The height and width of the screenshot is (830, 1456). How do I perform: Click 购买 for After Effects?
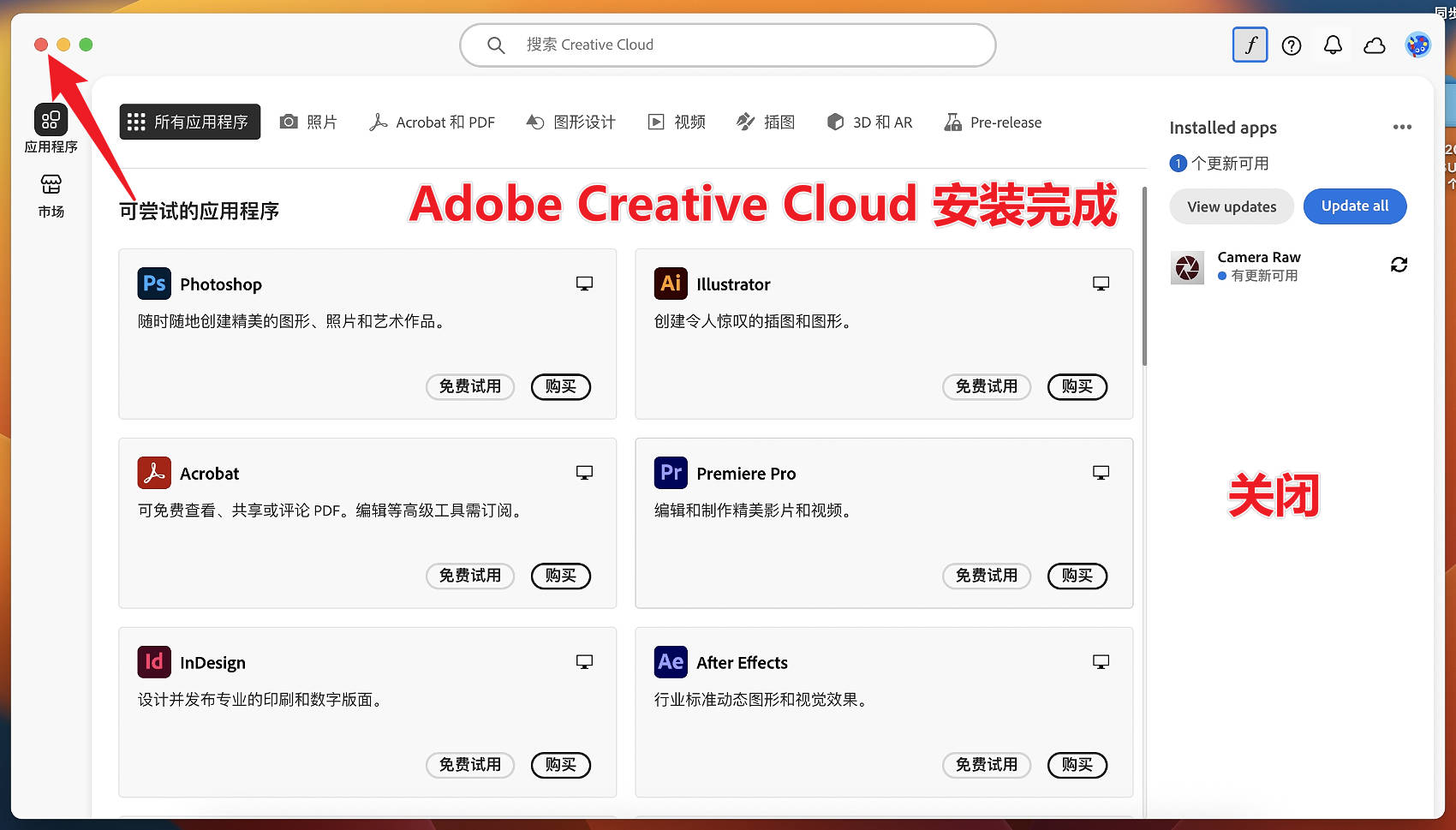pos(1077,765)
